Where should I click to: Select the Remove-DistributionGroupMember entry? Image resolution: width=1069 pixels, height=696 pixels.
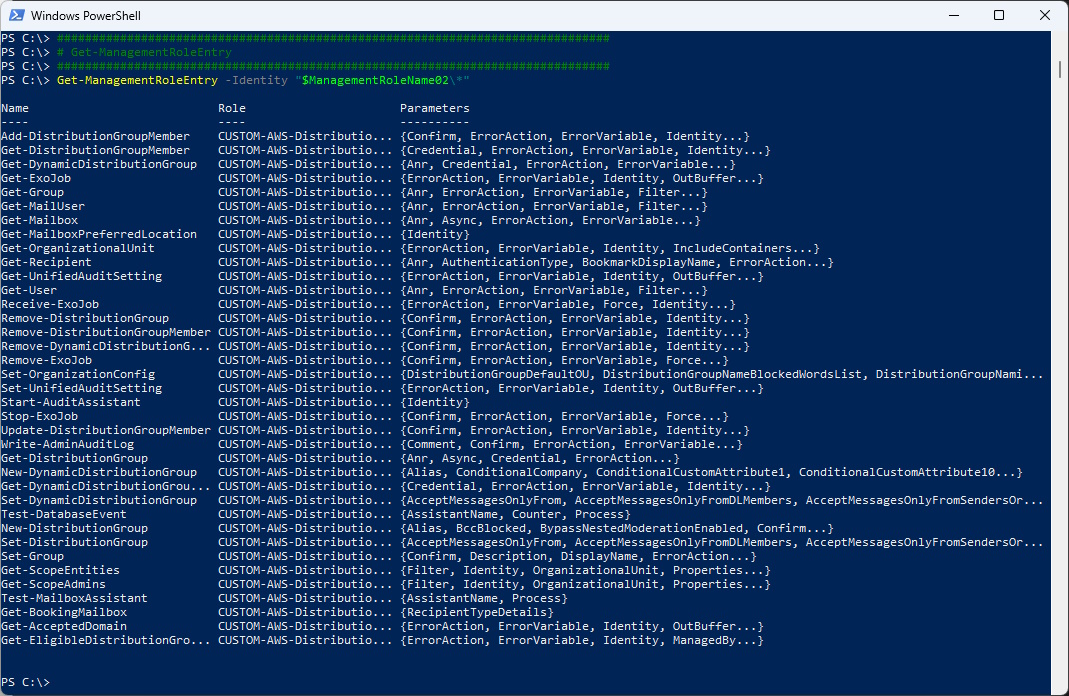[x=106, y=332]
